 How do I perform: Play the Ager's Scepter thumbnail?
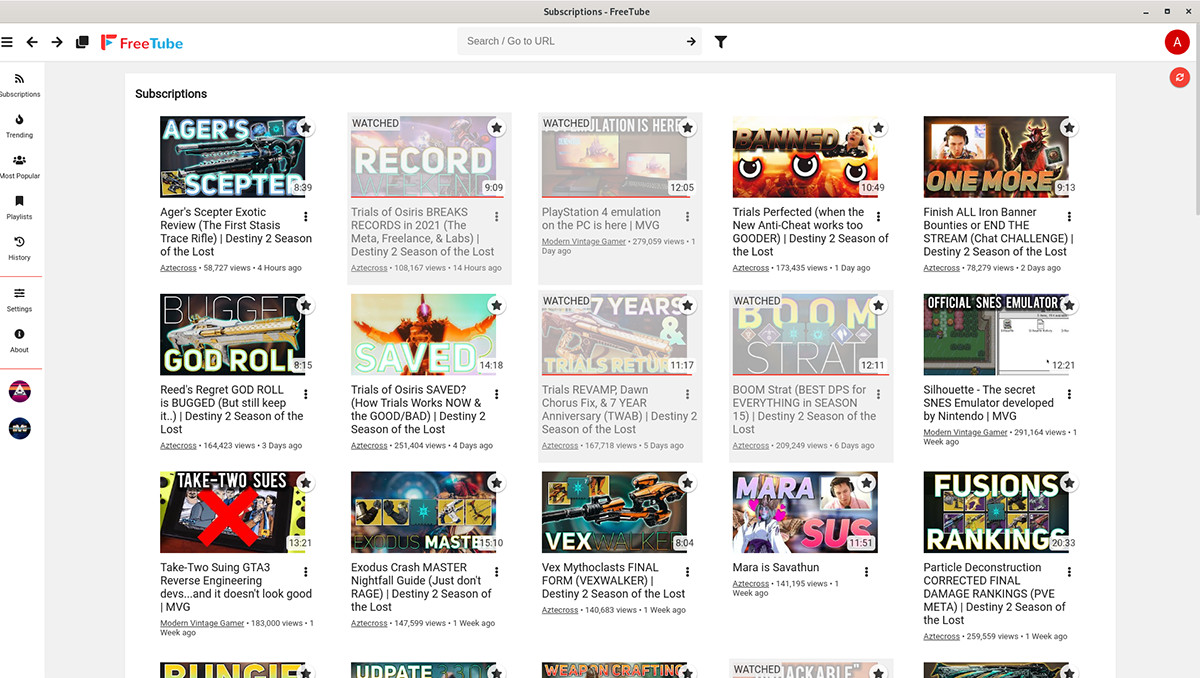pyautogui.click(x=232, y=157)
